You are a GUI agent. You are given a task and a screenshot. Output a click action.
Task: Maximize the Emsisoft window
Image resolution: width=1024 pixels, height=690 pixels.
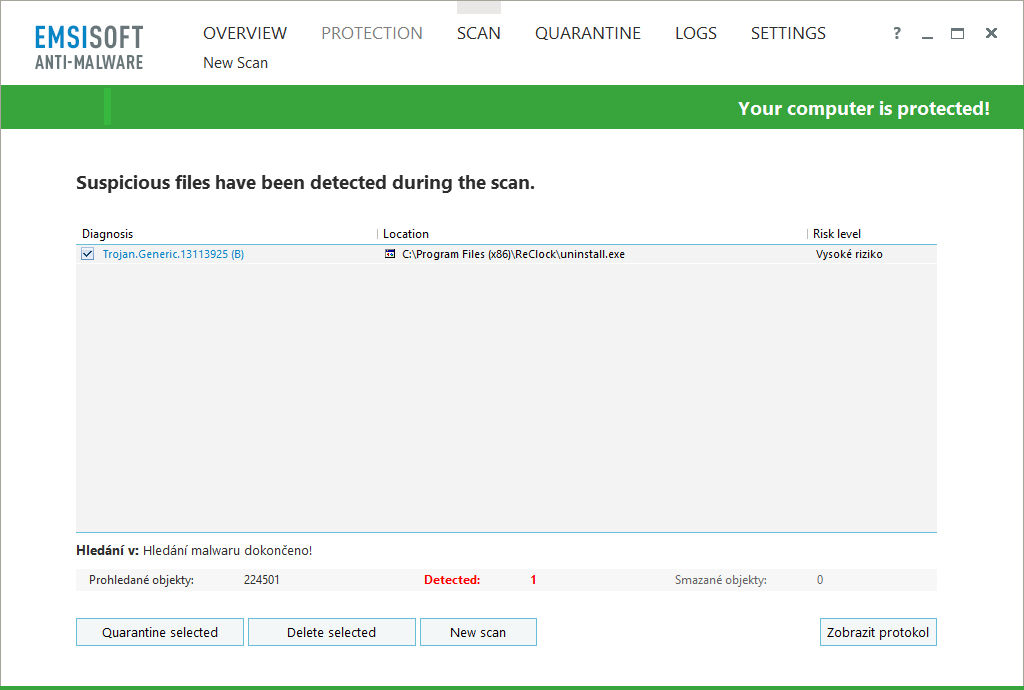point(957,33)
